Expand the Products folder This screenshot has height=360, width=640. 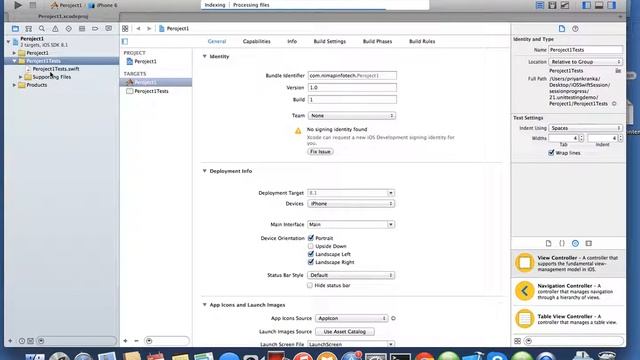tap(14, 85)
